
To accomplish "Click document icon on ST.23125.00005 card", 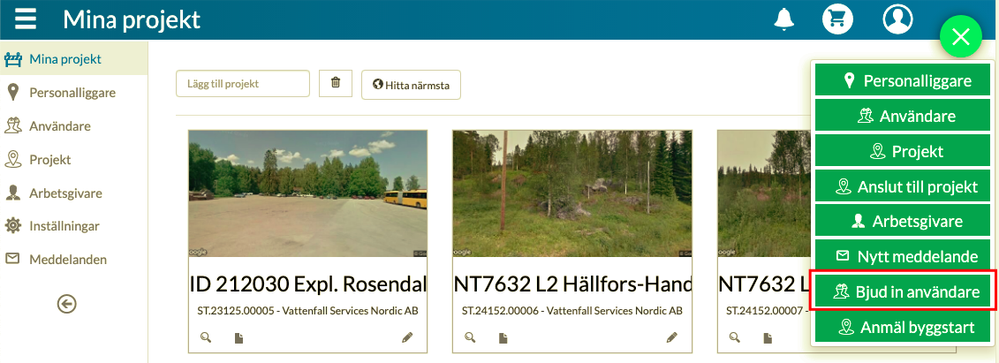I will point(239,338).
